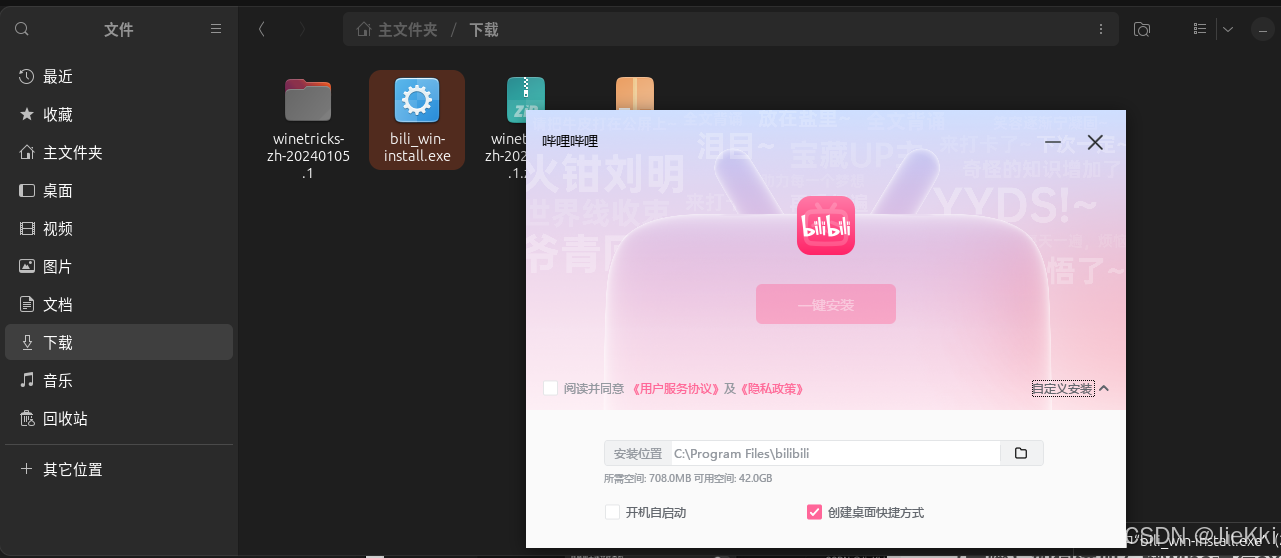The height and width of the screenshot is (558, 1281).
Task: Go forward using the right arrow in Files
Action: (302, 30)
